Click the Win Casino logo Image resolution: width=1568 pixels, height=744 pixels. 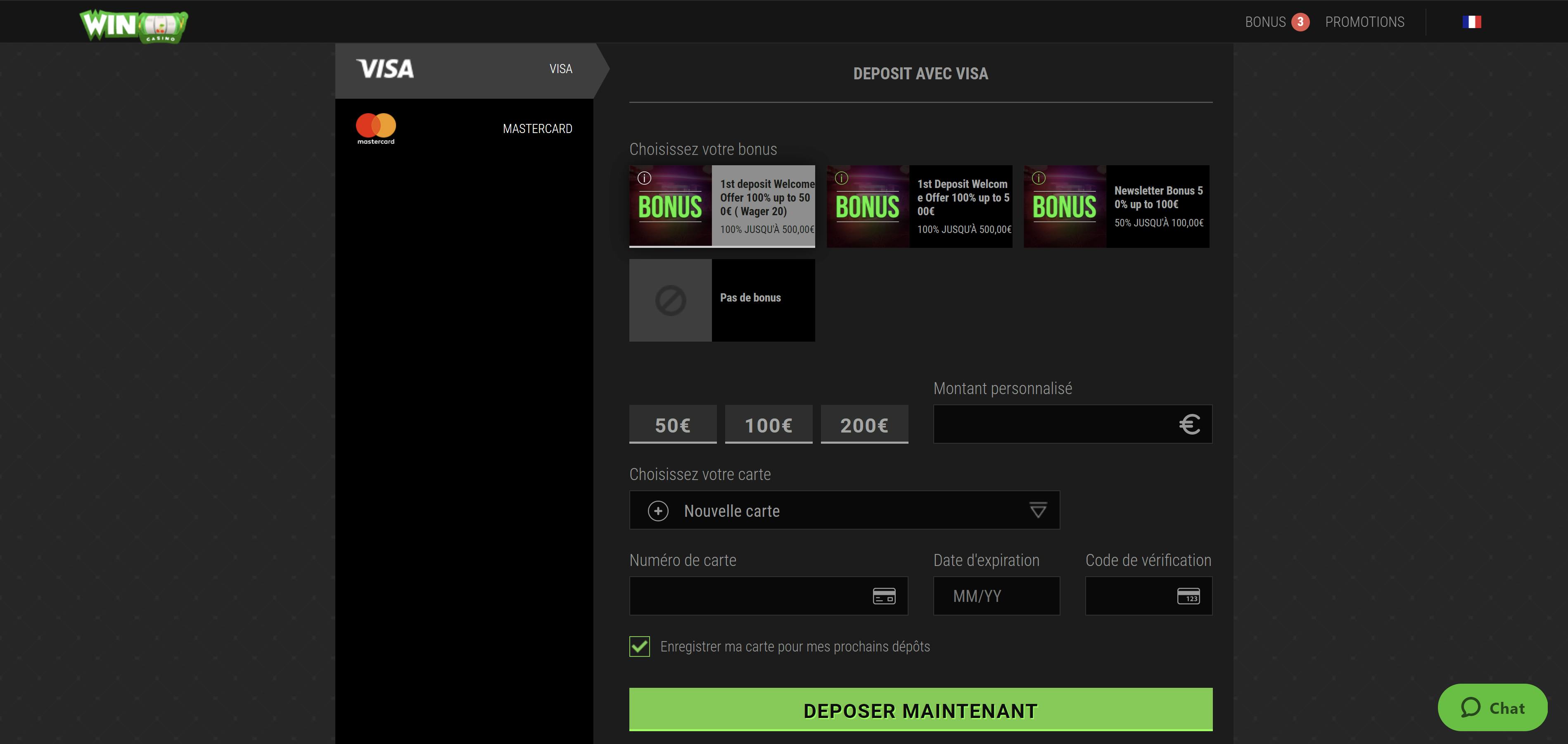[x=134, y=26]
